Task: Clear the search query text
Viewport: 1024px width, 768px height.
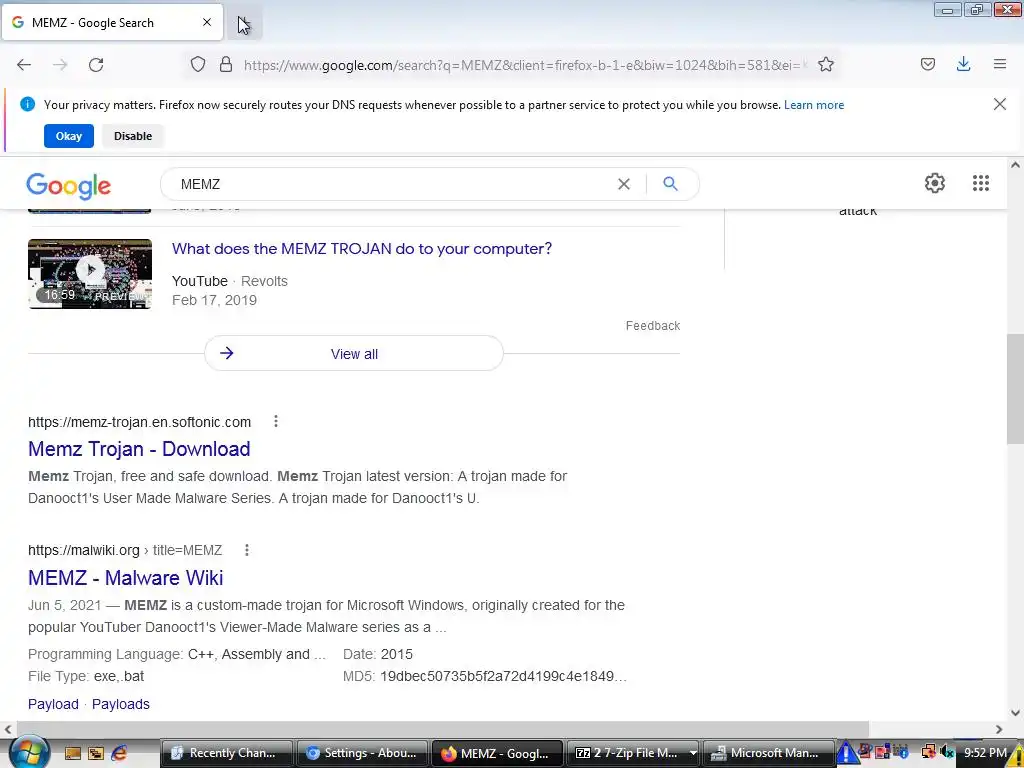Action: (624, 184)
